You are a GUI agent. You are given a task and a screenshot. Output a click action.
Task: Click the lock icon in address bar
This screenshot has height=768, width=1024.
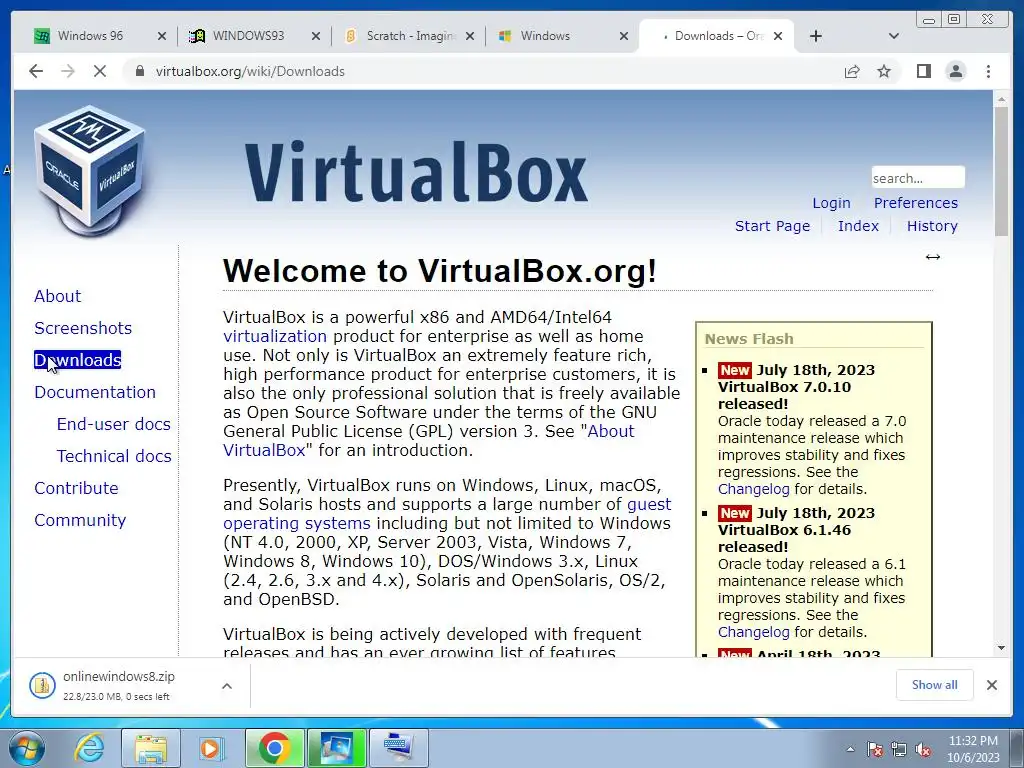pyautogui.click(x=139, y=71)
